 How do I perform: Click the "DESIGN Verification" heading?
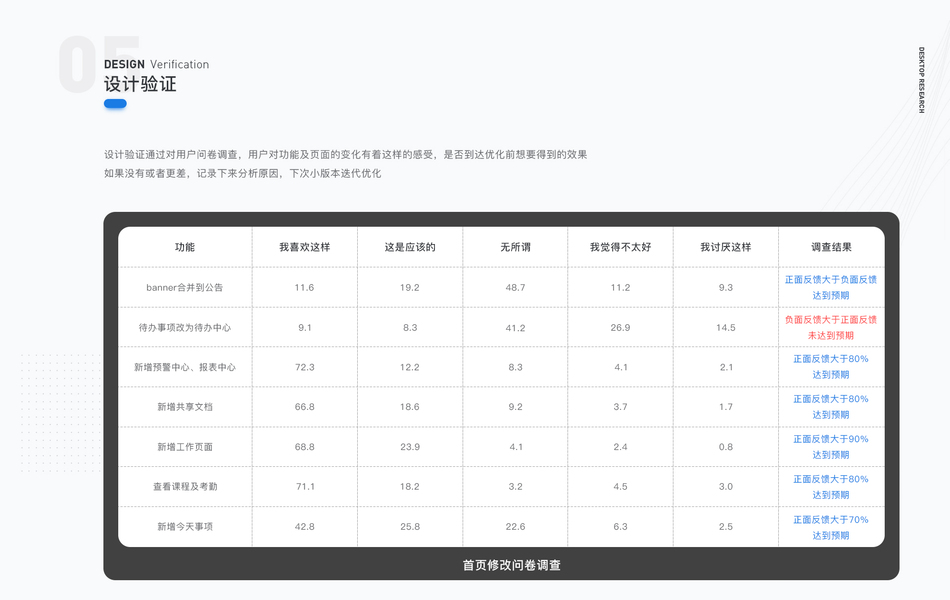[x=156, y=64]
